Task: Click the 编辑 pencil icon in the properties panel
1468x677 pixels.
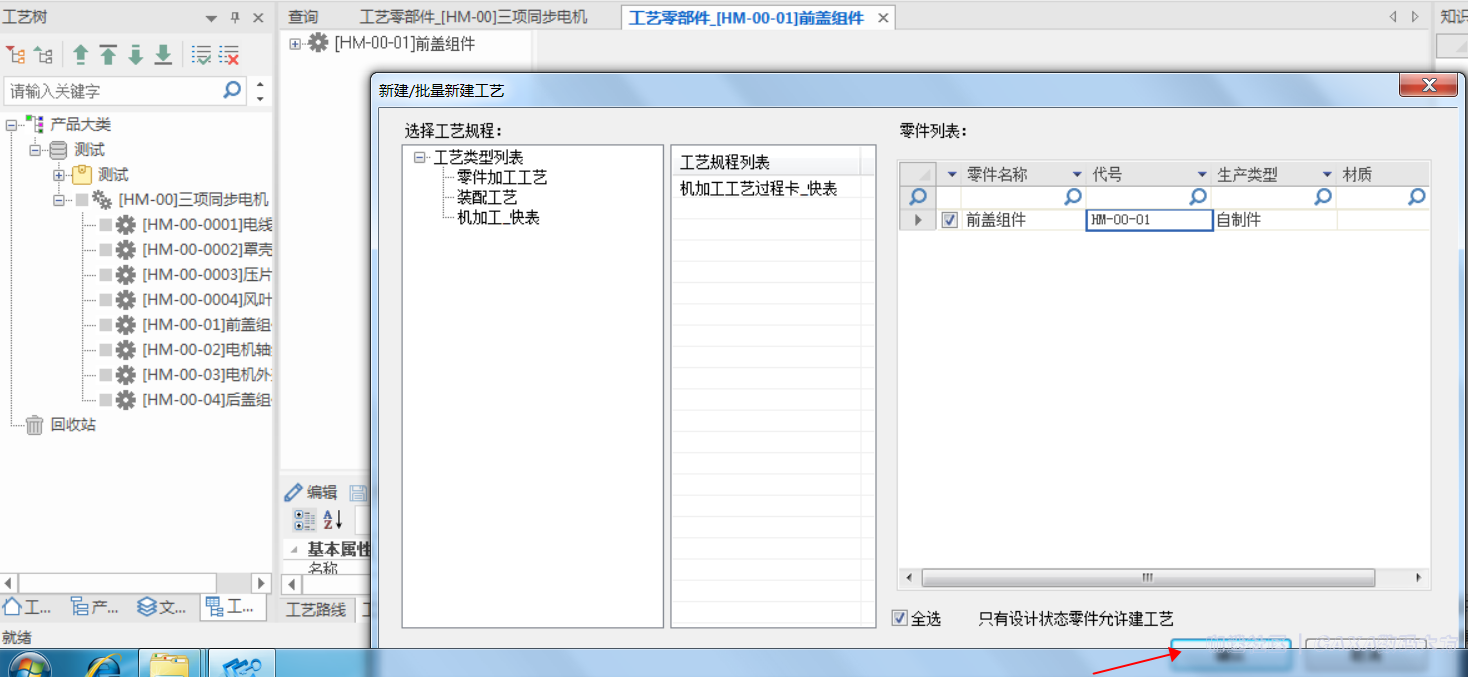Action: click(293, 492)
